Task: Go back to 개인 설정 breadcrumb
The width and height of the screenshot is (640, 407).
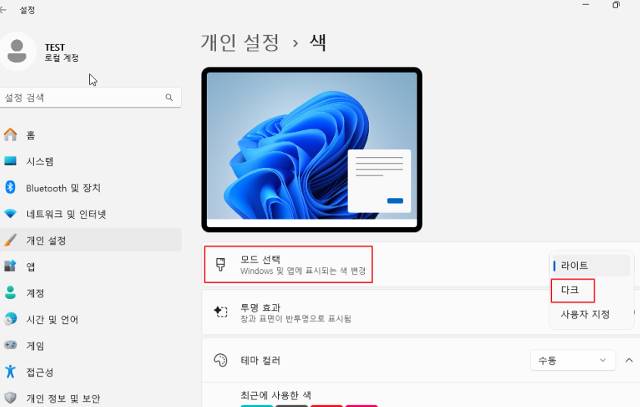Action: 240,42
